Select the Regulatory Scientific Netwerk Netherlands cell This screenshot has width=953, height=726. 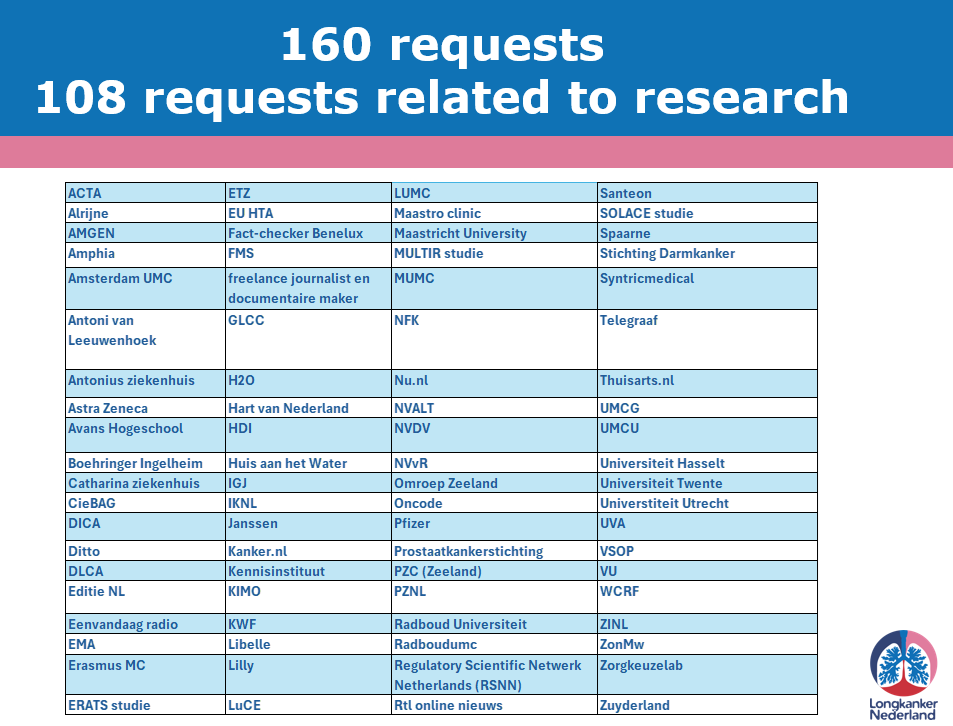(494, 674)
